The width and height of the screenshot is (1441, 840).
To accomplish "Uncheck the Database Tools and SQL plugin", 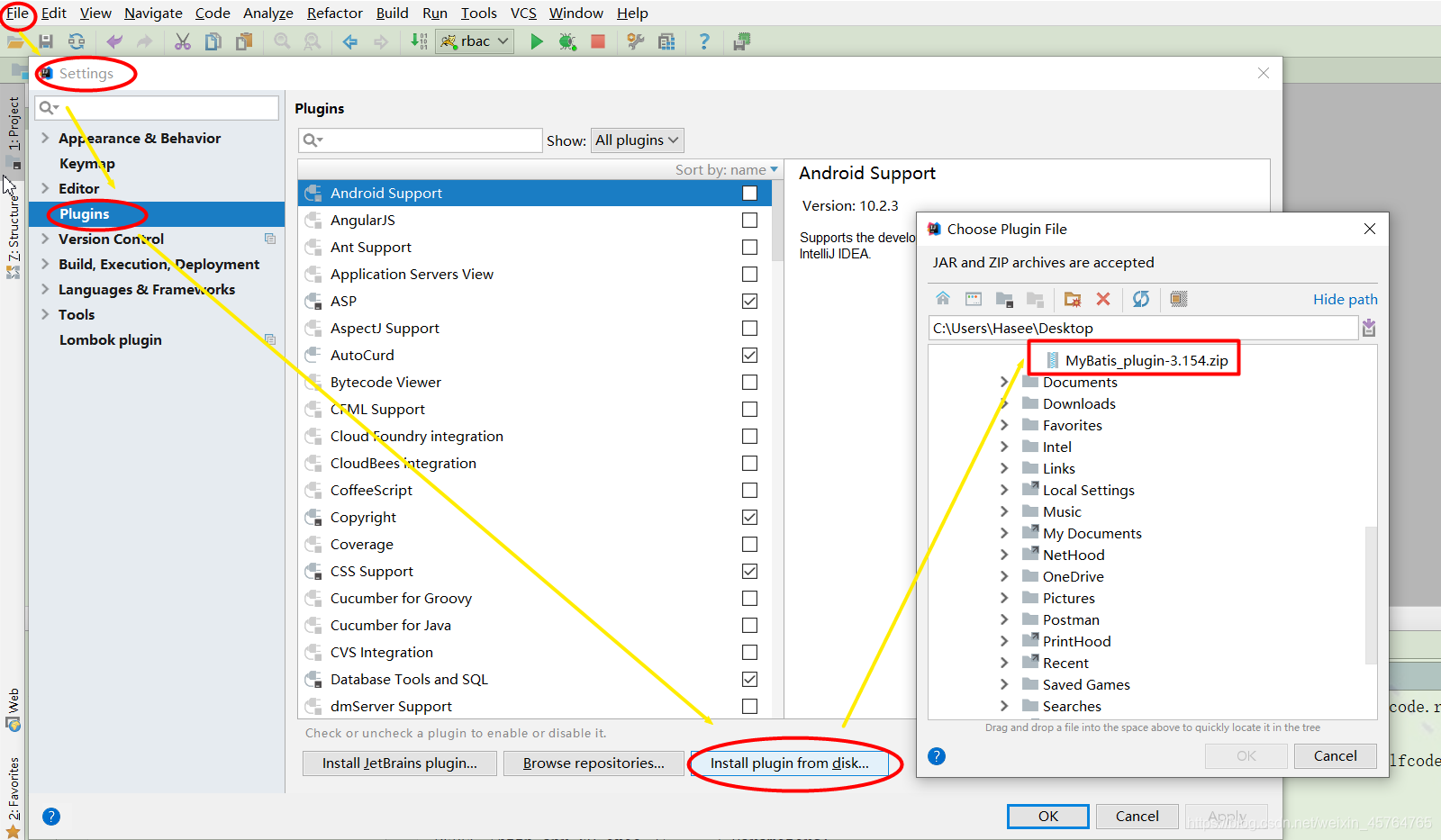I will [749, 679].
